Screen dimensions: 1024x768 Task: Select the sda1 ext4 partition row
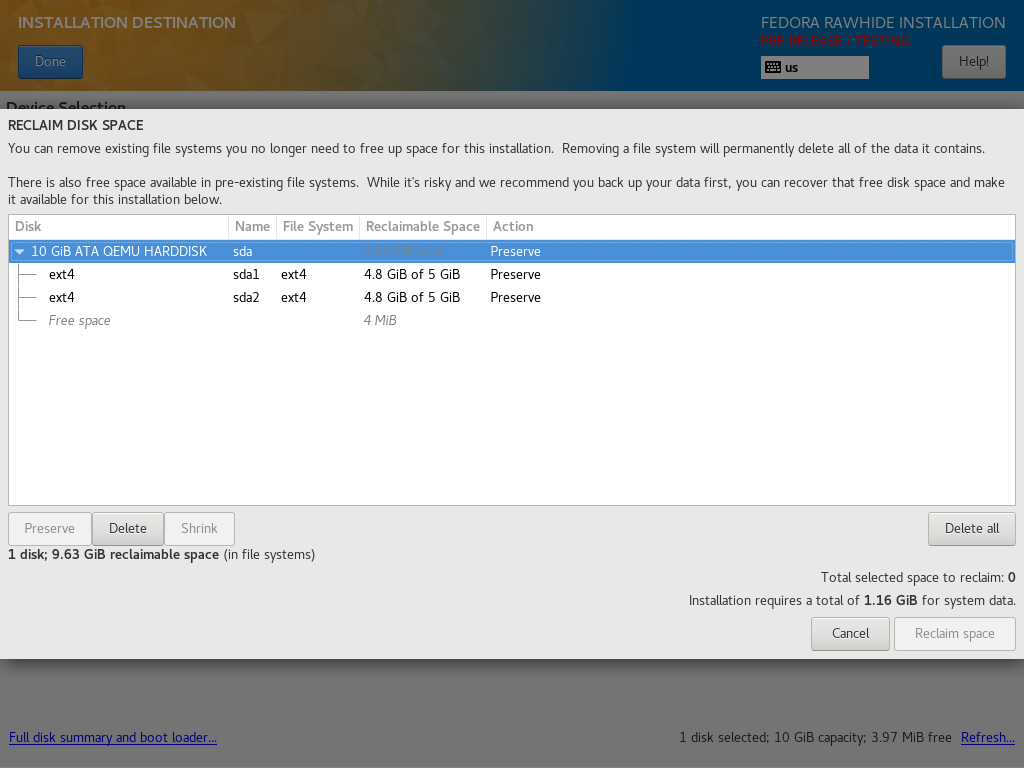click(x=512, y=274)
